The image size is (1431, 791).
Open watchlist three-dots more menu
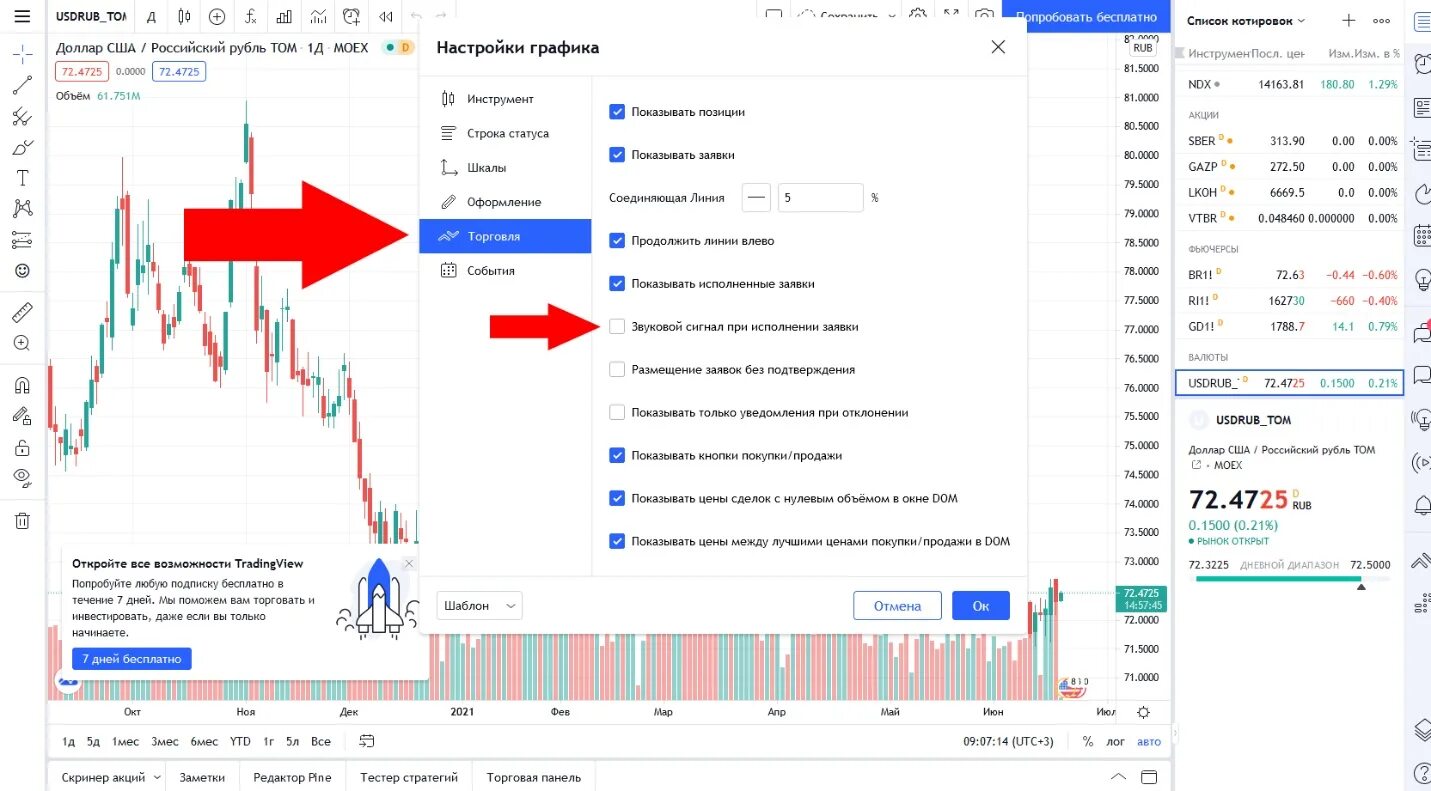pos(1382,20)
